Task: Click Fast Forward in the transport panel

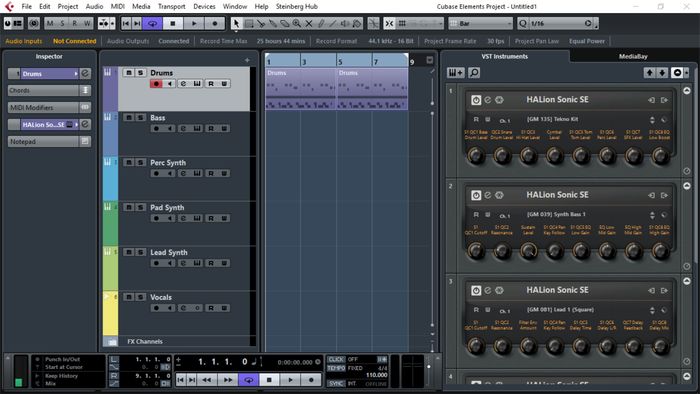Action: [x=228, y=380]
